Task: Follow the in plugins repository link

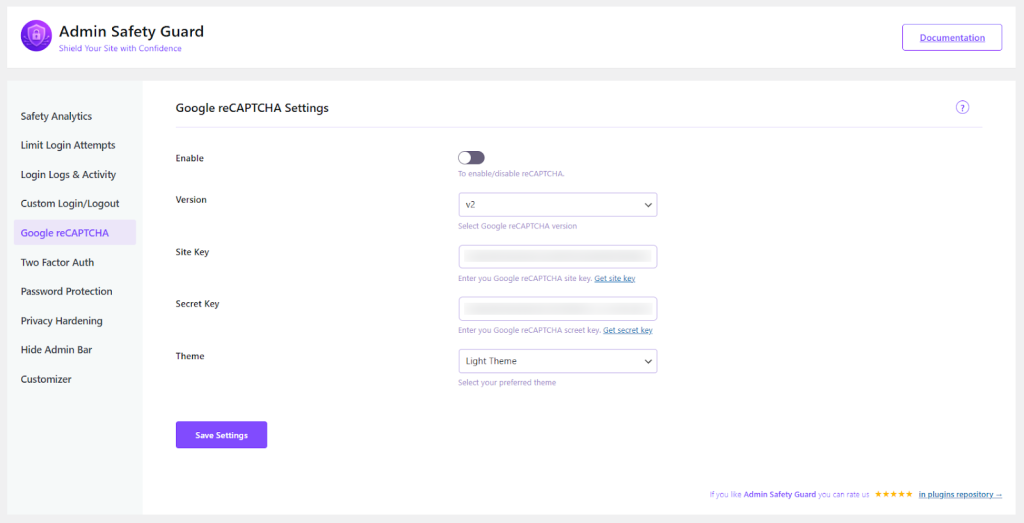Action: pos(960,494)
